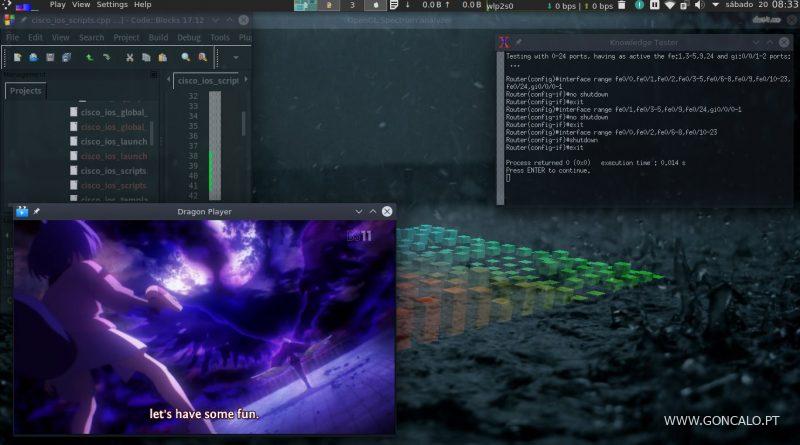Viewport: 800px width, 445px height.
Task: Expand the toolbar dropdown arrow in Code::Blocks
Action: (x=236, y=58)
